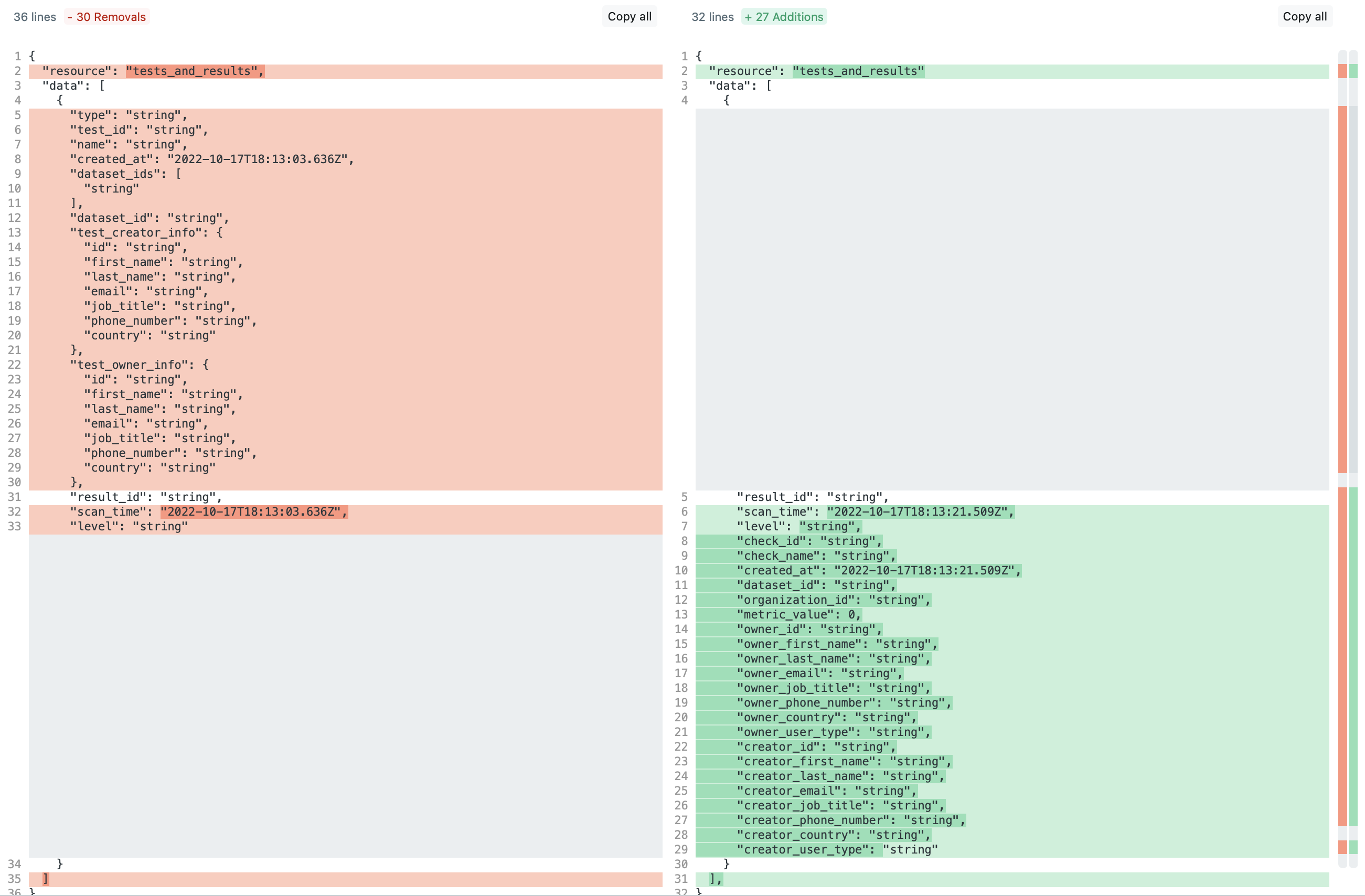The height and width of the screenshot is (896, 1365).
Task: Click the "test_id": "string" line on left
Action: [139, 130]
